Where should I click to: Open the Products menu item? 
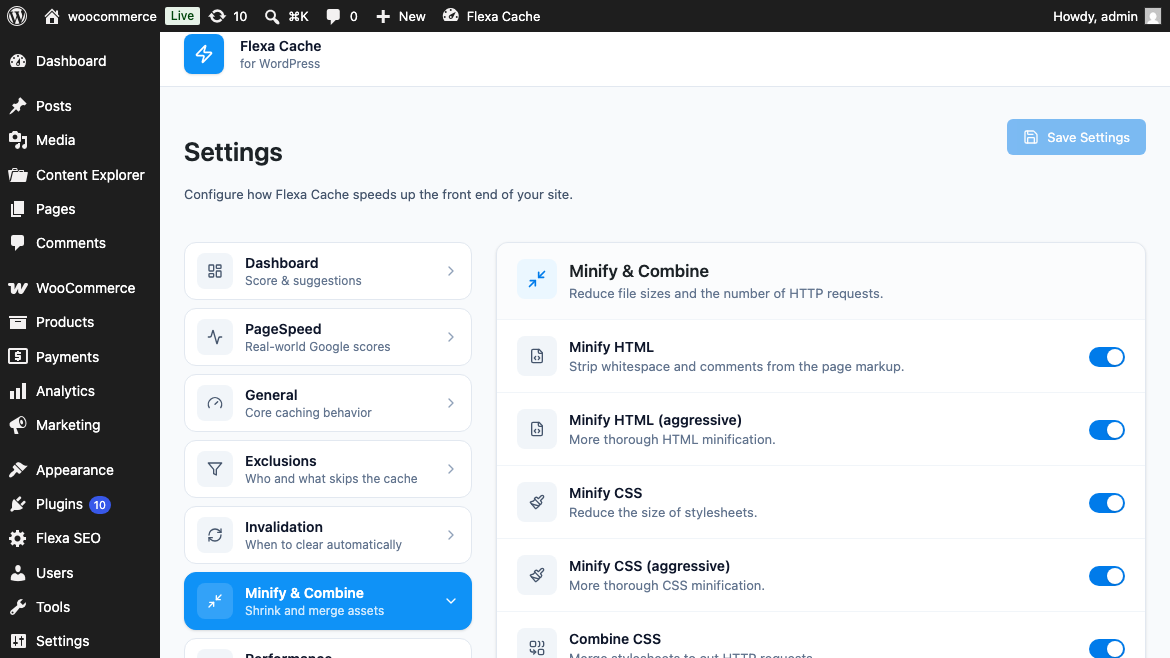(x=80, y=322)
